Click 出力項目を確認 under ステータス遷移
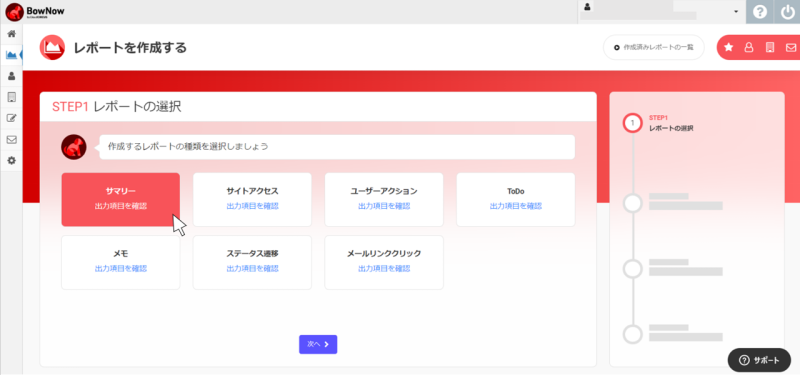This screenshot has width=800, height=375. 253,269
